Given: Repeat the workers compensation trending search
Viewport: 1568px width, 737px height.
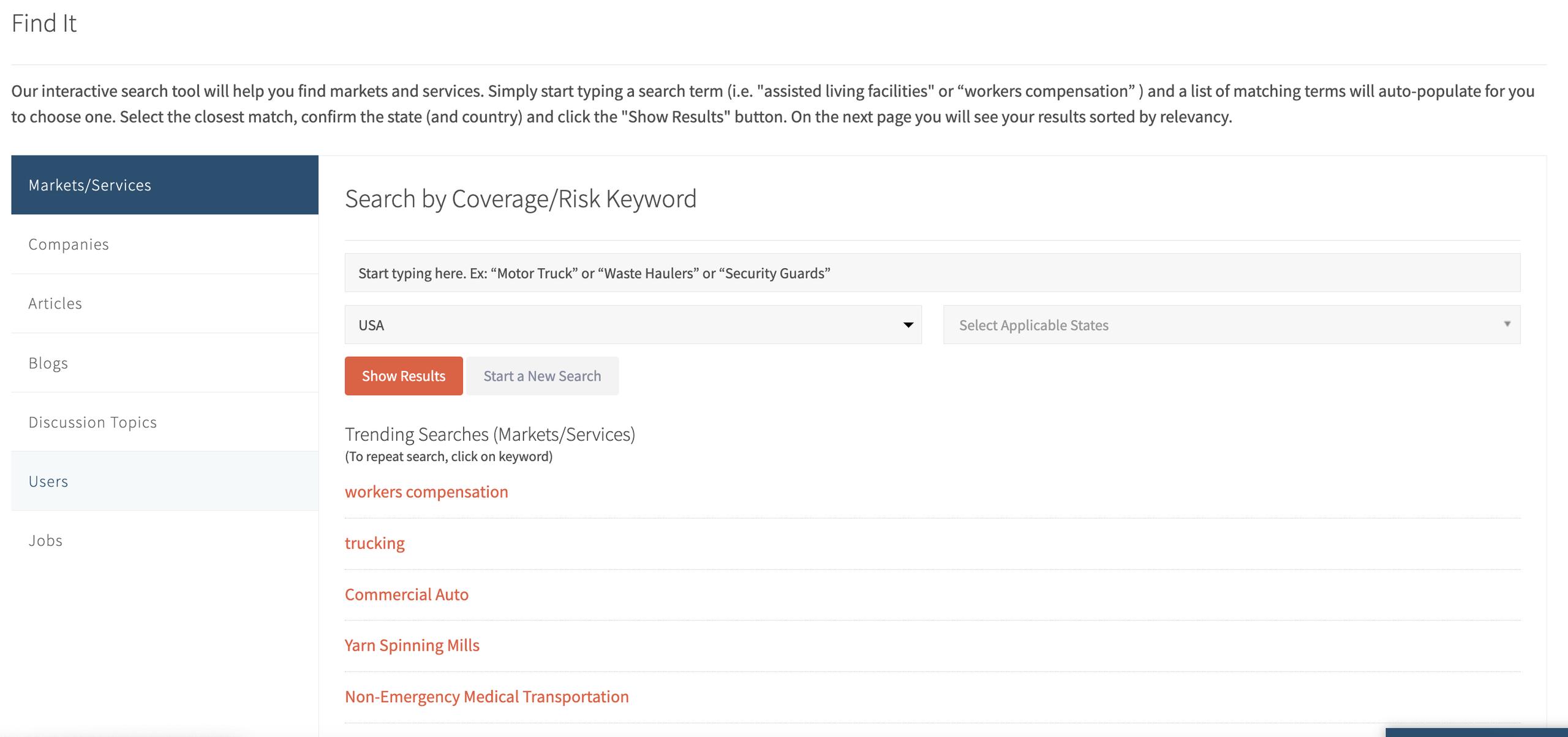Looking at the screenshot, I should (x=426, y=492).
